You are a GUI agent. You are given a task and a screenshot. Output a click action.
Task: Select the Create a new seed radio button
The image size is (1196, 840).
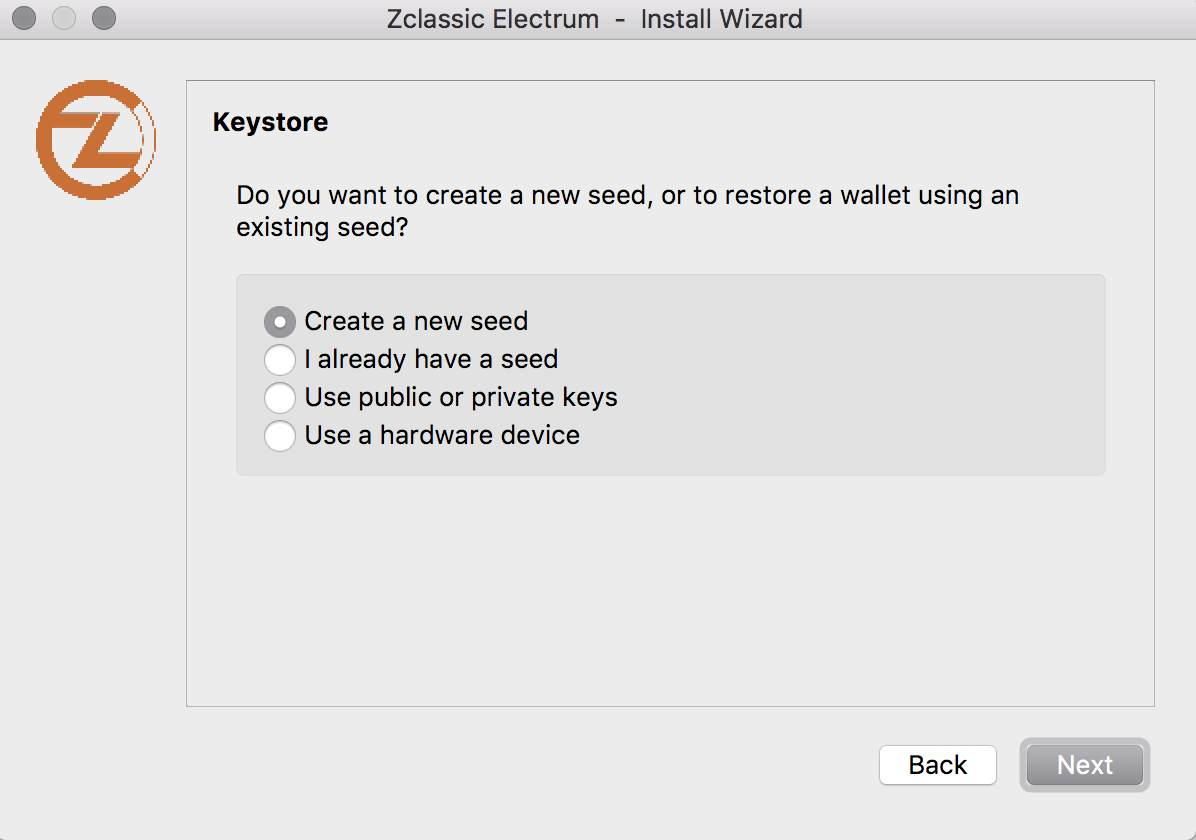[x=280, y=322]
